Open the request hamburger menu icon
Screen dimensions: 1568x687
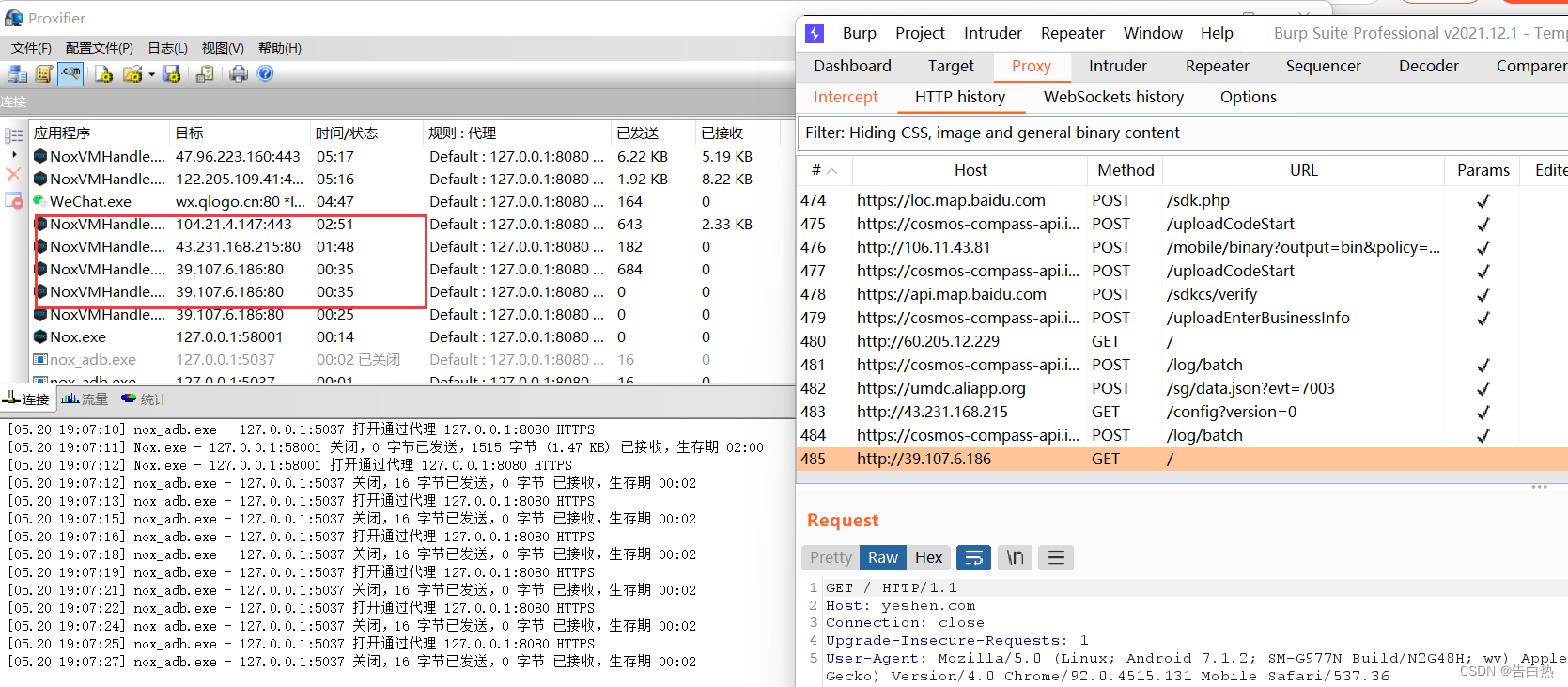pos(1056,557)
